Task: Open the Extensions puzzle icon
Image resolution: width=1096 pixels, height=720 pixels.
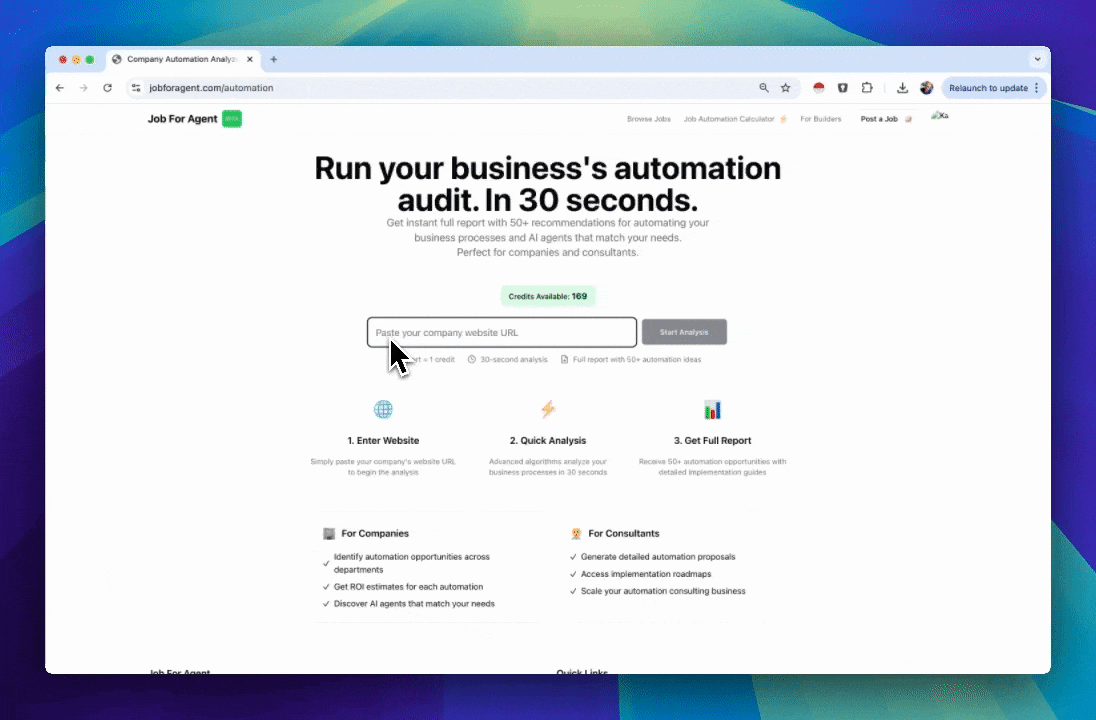Action: tap(867, 88)
